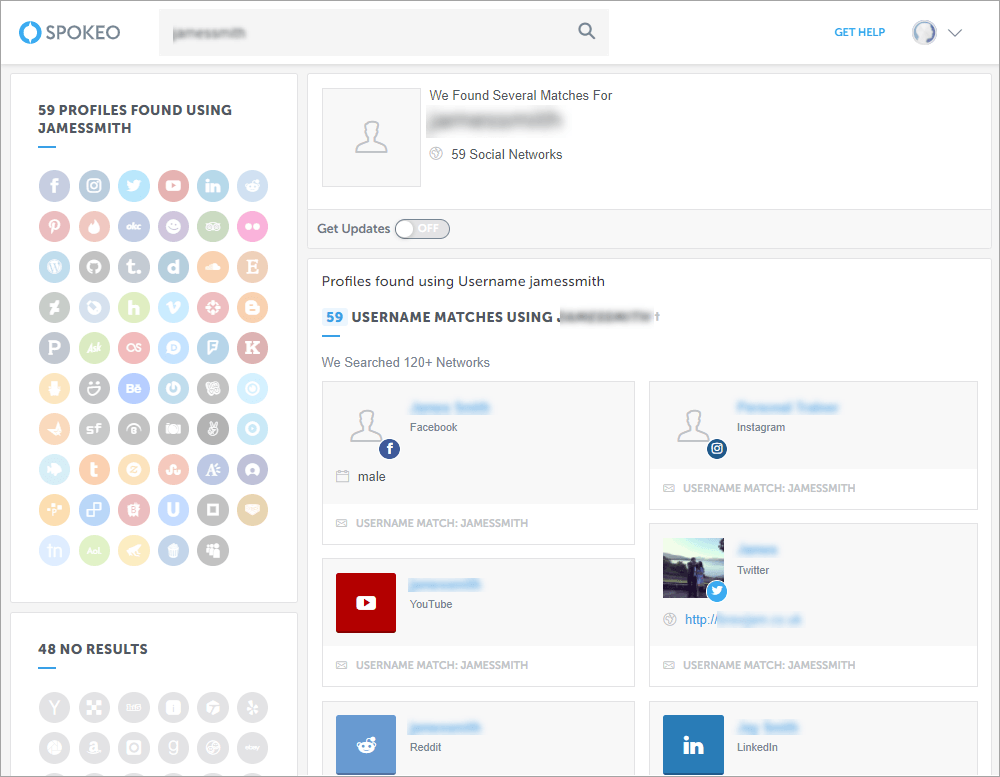Image resolution: width=1000 pixels, height=777 pixels.
Task: Click the Goodreads 'g' icon under No Results
Action: pyautogui.click(x=173, y=748)
